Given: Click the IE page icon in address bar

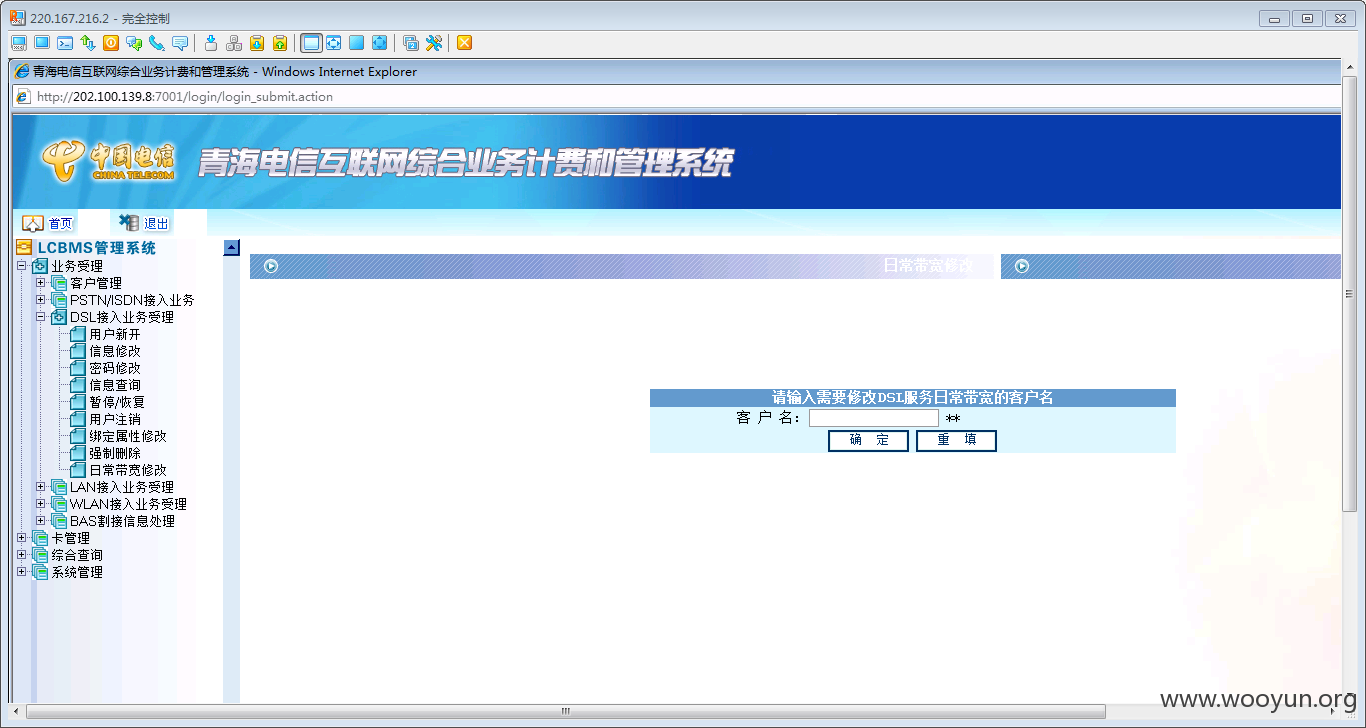Looking at the screenshot, I should (x=24, y=97).
